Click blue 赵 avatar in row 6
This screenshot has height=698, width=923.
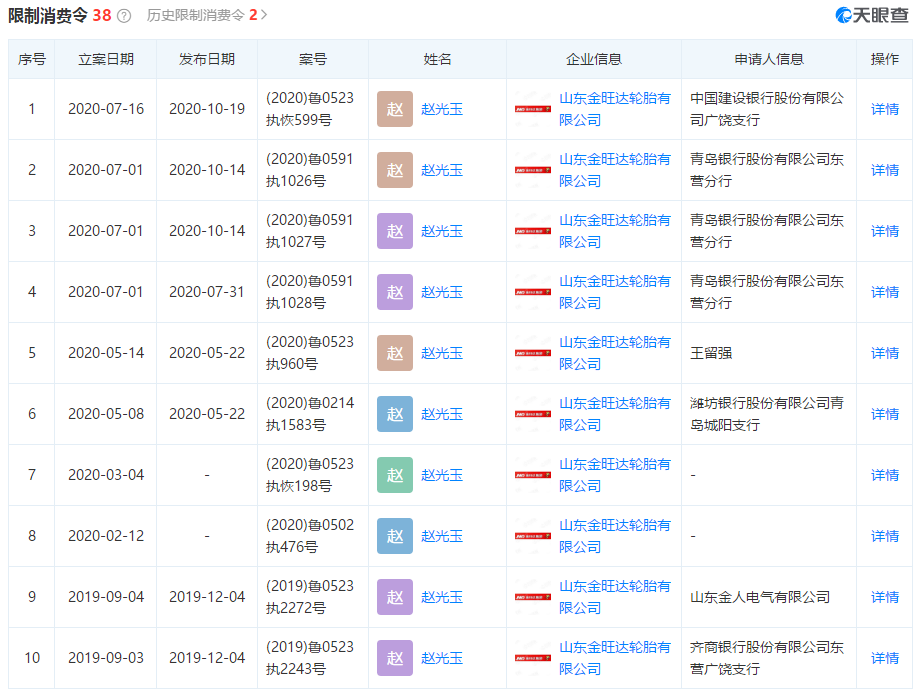(395, 414)
